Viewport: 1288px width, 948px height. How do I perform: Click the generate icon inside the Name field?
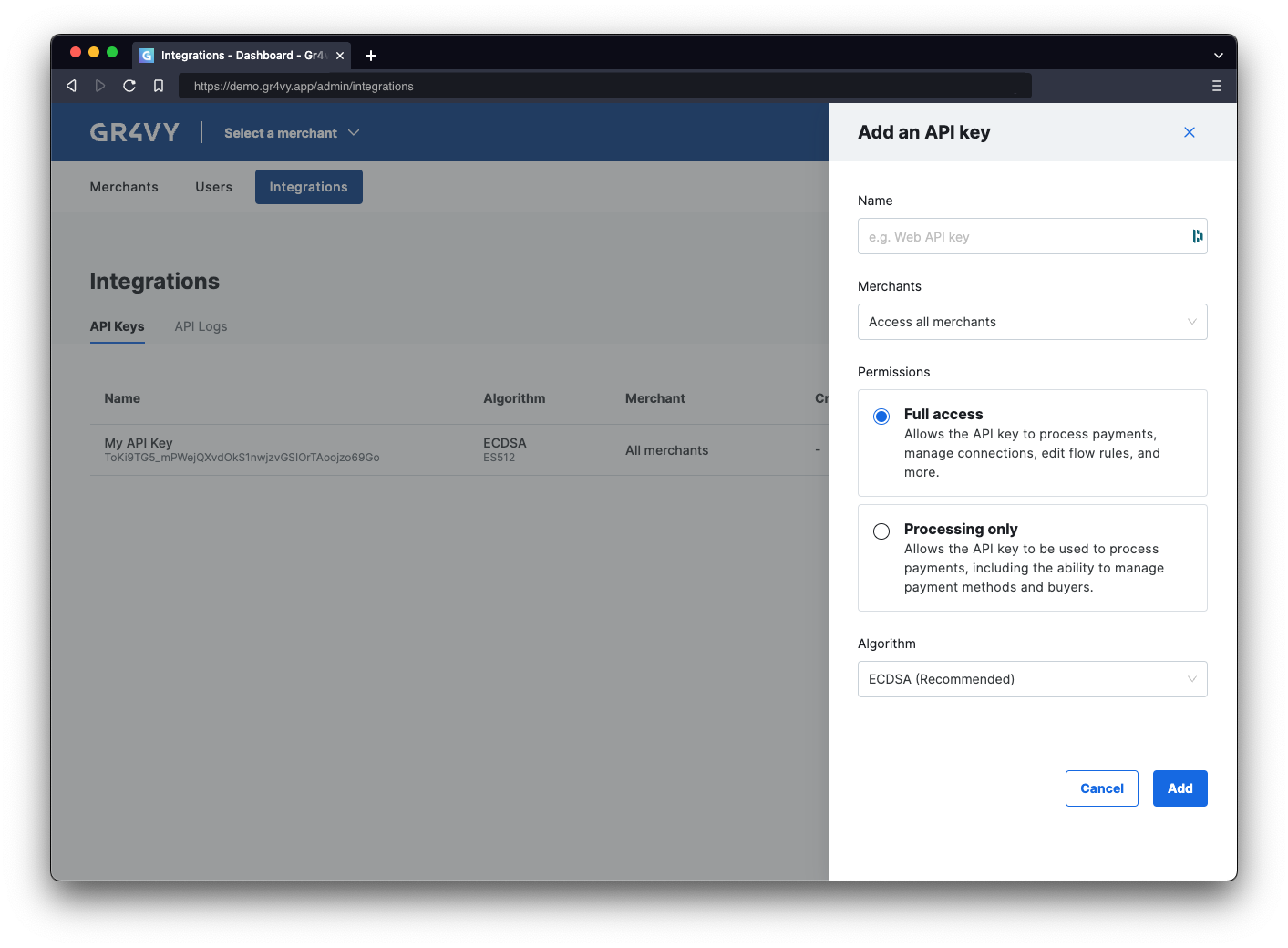click(1197, 236)
